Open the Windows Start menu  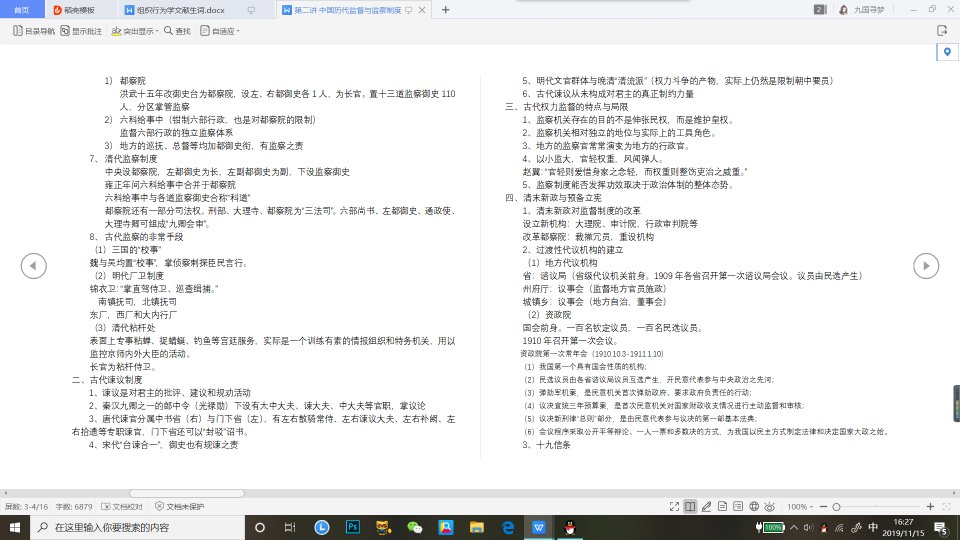15,527
